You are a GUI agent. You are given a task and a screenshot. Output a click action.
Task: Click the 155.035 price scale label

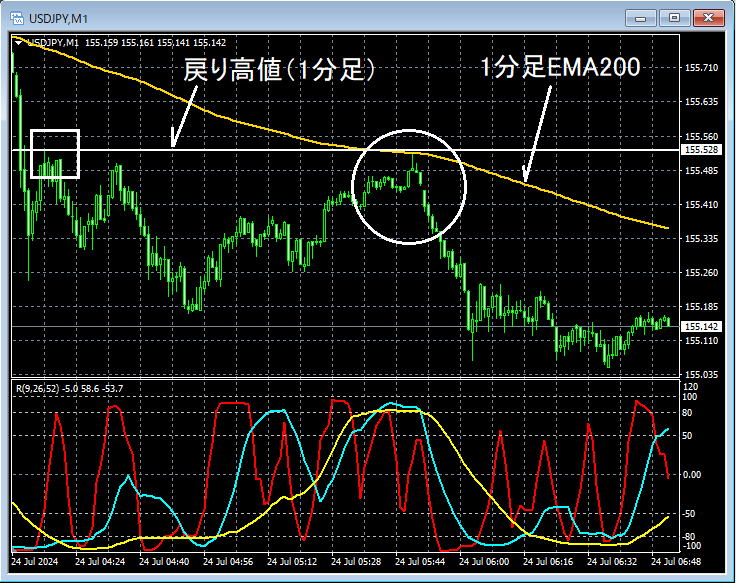pyautogui.click(x=701, y=375)
